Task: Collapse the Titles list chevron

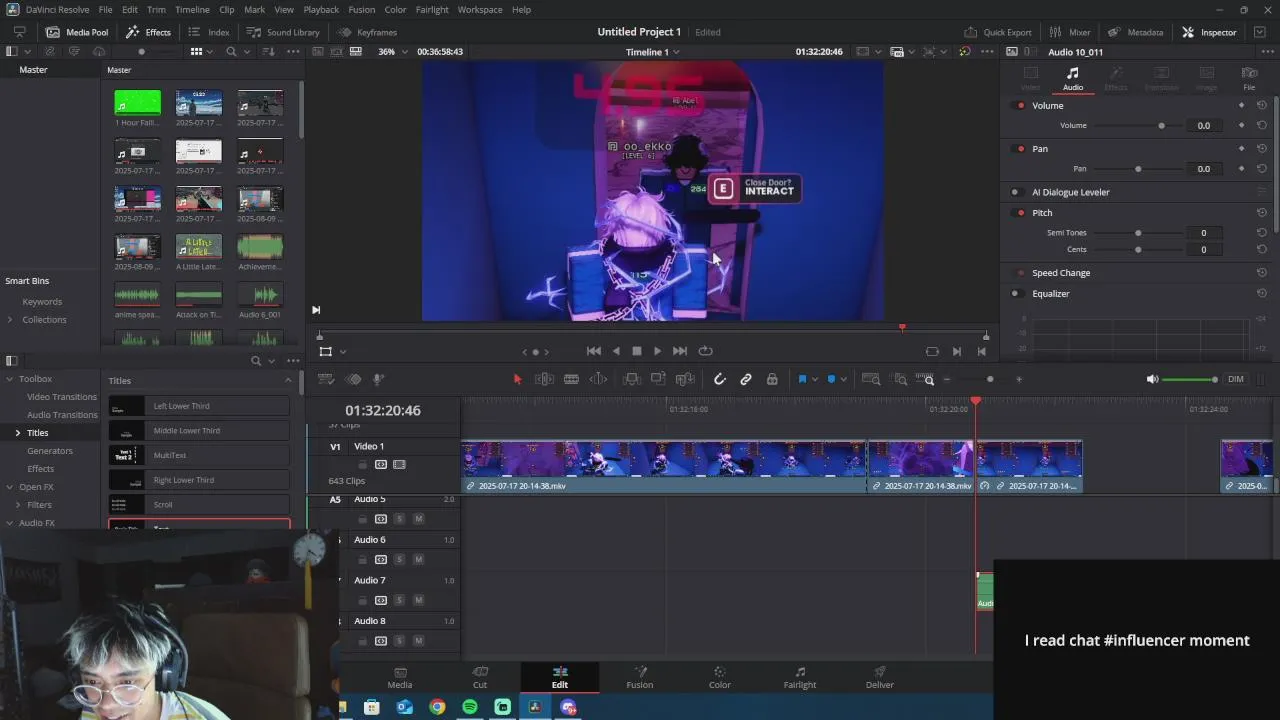Action: coord(288,380)
